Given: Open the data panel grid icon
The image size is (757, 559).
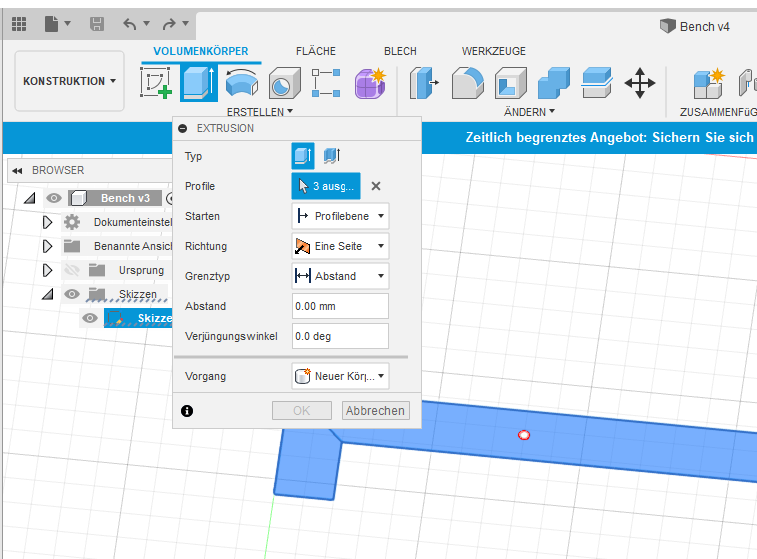Looking at the screenshot, I should point(19,24).
